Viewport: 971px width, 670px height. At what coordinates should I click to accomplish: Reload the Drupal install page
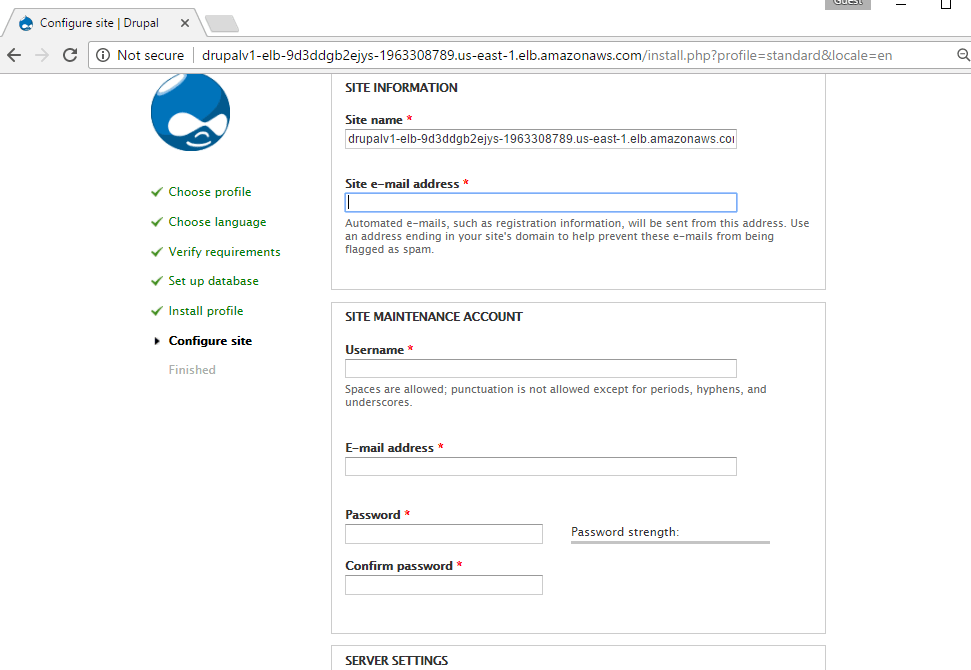70,56
